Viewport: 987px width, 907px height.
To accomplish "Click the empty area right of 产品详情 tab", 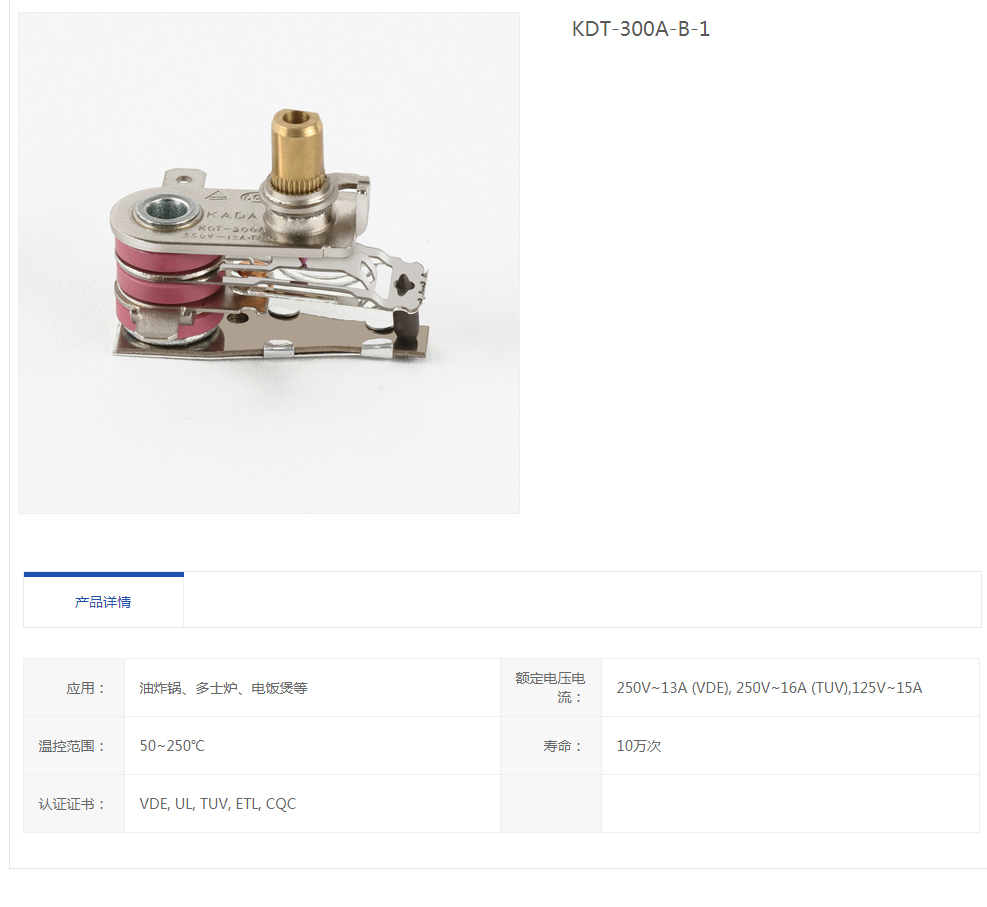I will coord(582,599).
